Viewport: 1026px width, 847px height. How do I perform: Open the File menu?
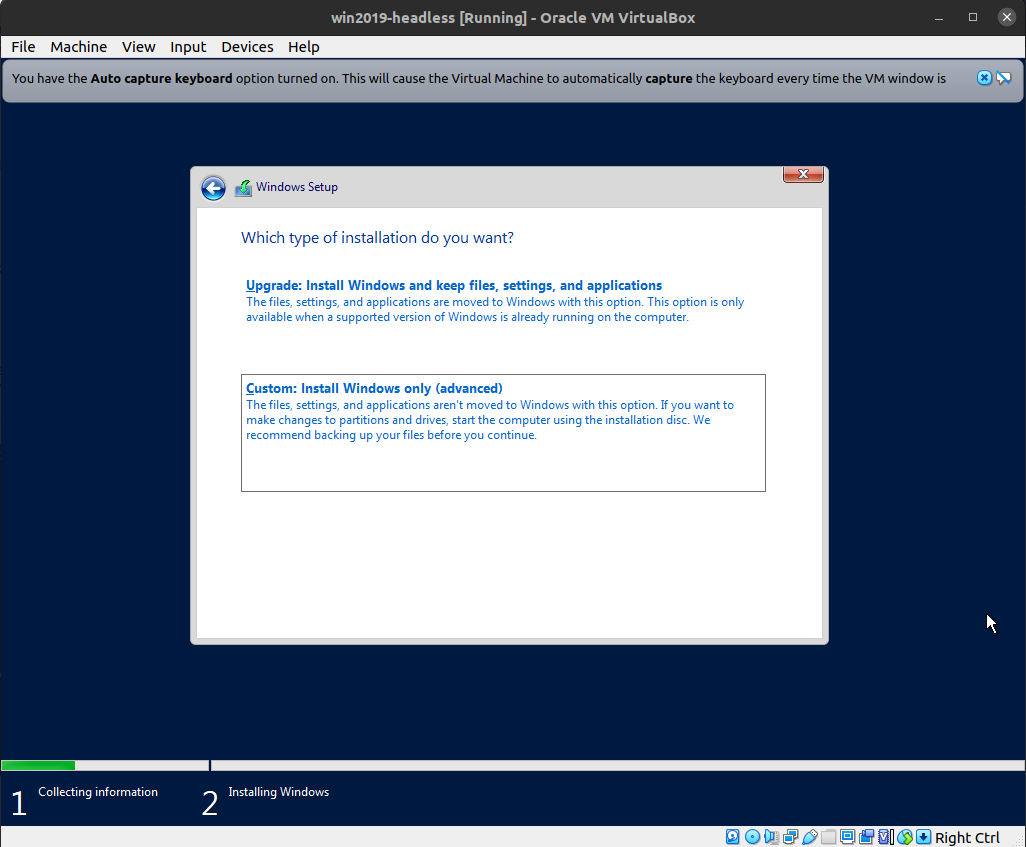pyautogui.click(x=24, y=47)
